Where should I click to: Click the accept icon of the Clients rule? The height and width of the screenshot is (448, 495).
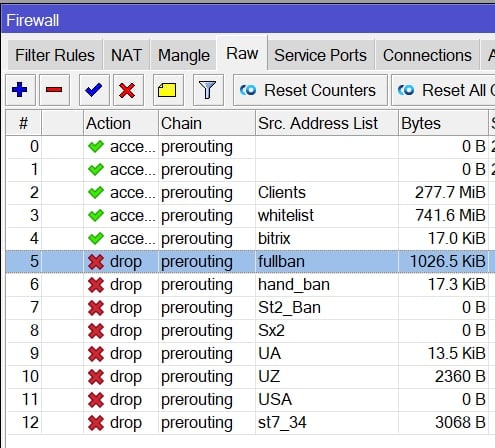[x=96, y=193]
